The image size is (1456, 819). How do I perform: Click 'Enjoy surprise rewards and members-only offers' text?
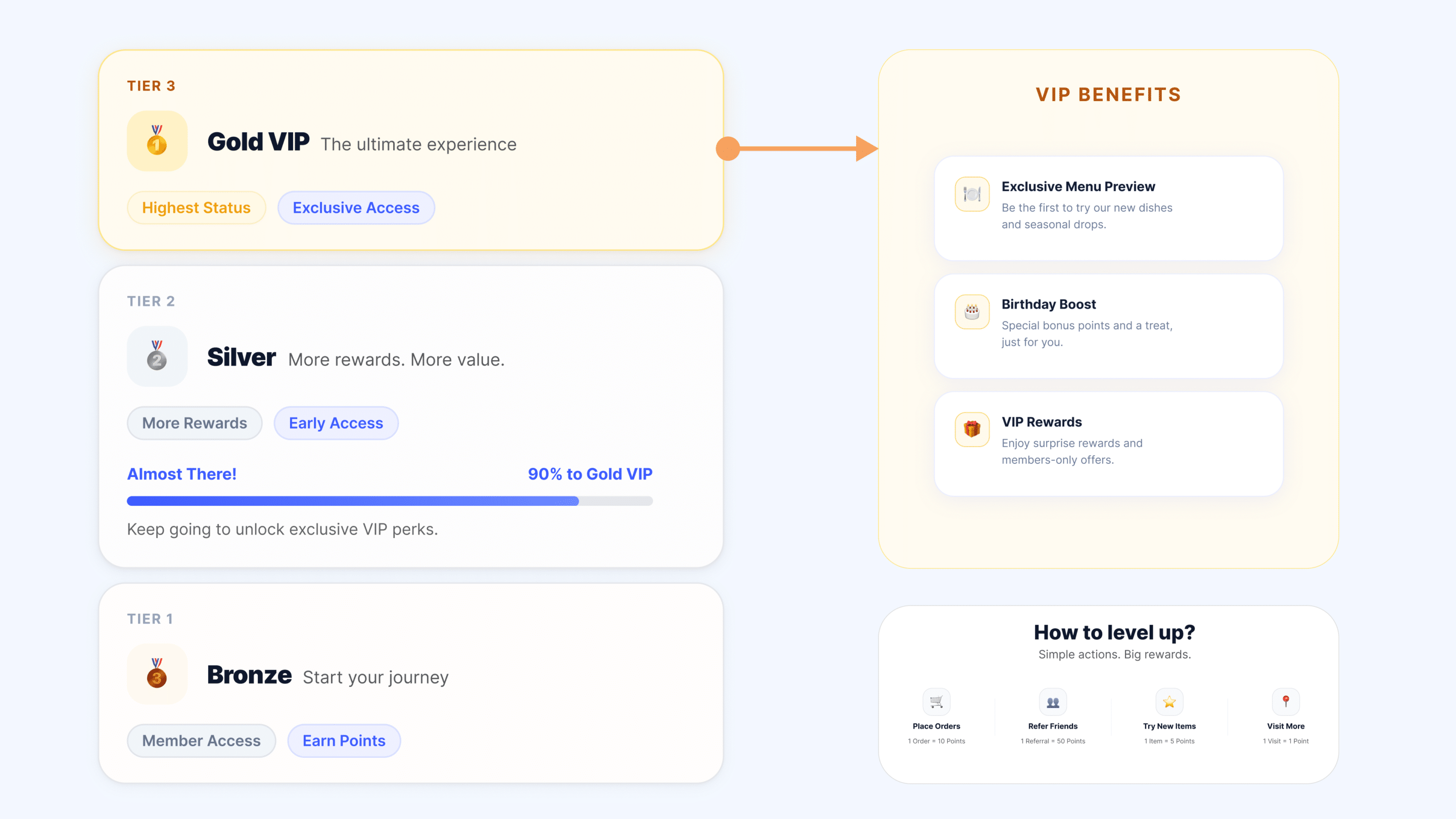pyautogui.click(x=1072, y=451)
